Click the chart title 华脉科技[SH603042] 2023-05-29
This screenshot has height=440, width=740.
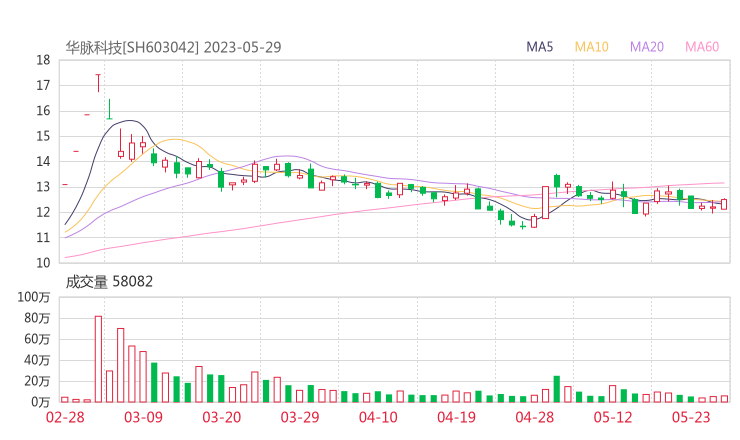tap(173, 47)
